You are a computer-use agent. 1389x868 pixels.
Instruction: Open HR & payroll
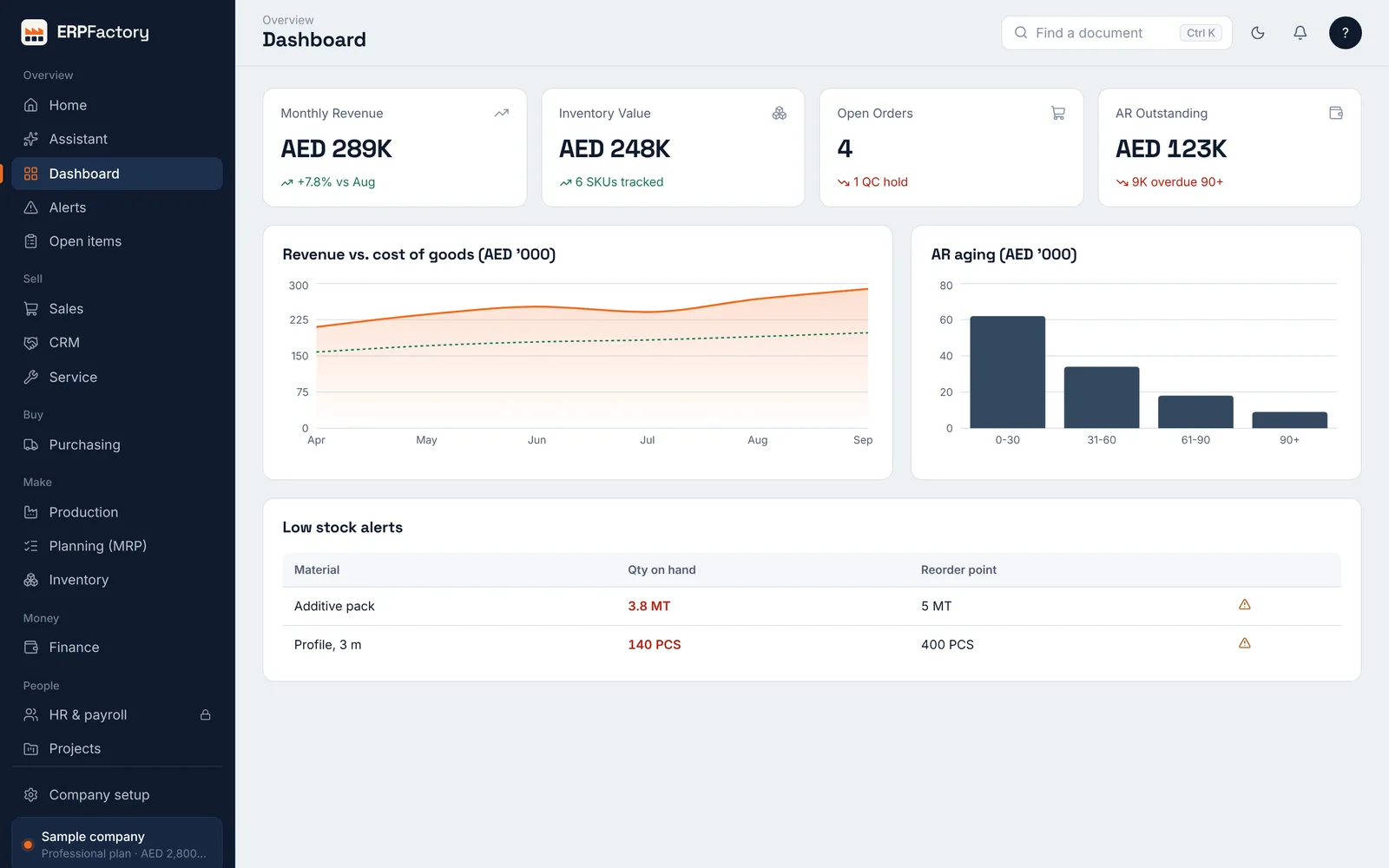pos(117,715)
